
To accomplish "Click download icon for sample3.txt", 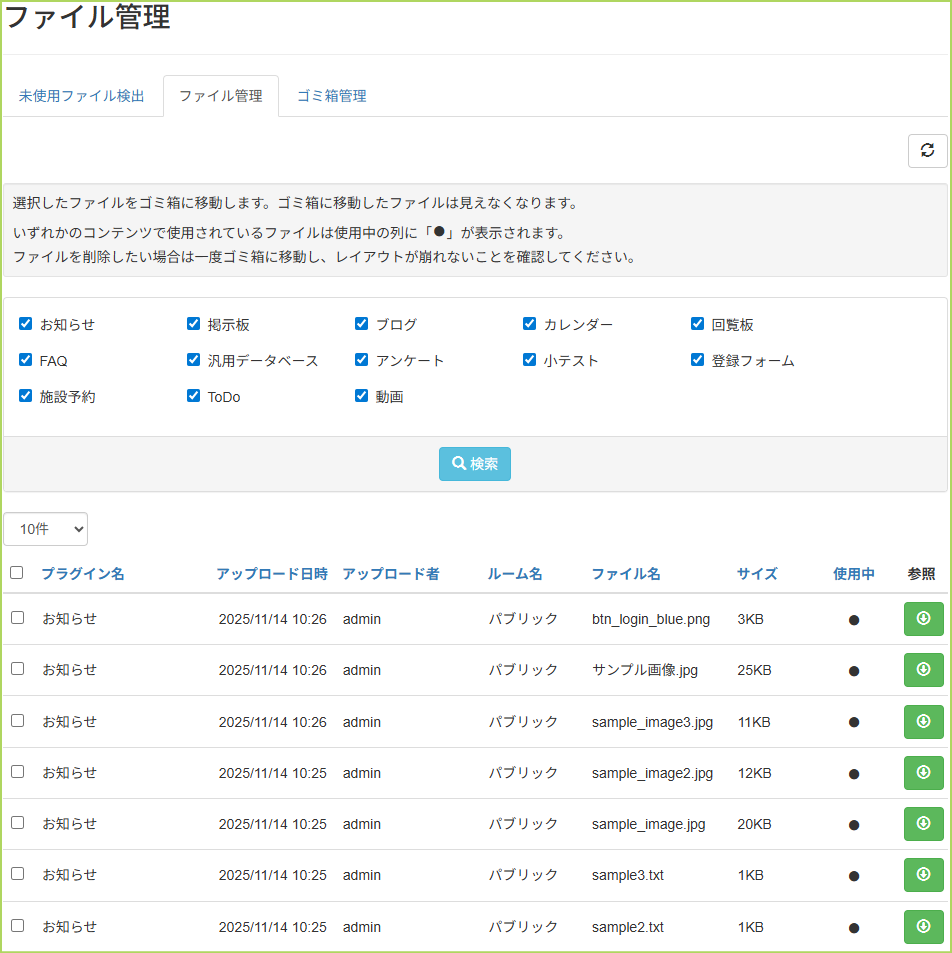I will (x=923, y=875).
